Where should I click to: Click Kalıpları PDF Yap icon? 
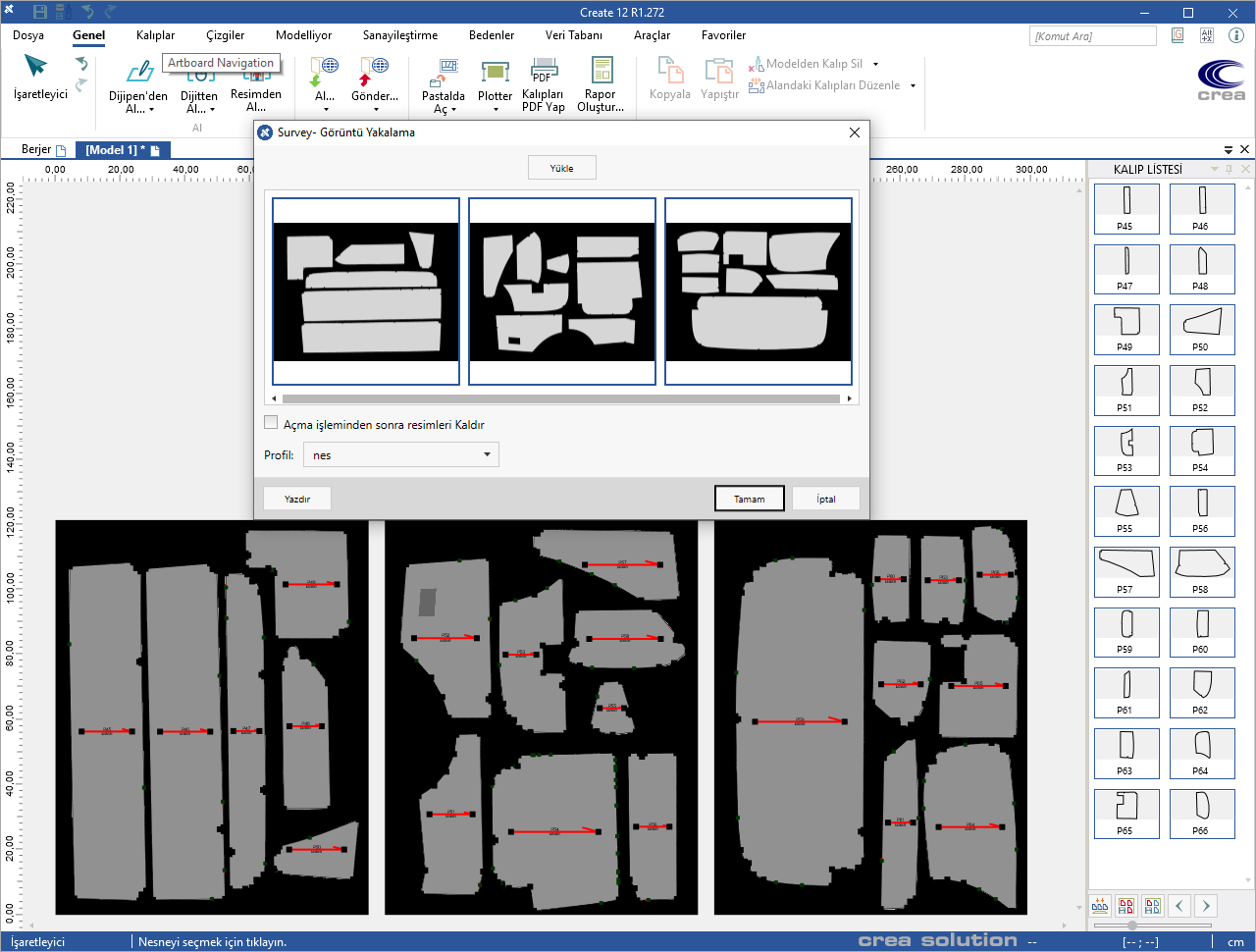[x=543, y=71]
